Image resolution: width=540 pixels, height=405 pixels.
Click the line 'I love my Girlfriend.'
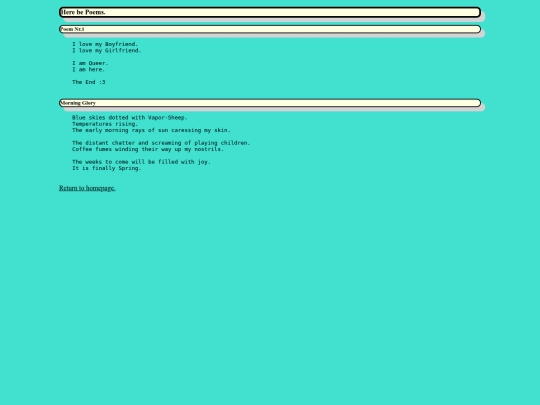[107, 50]
